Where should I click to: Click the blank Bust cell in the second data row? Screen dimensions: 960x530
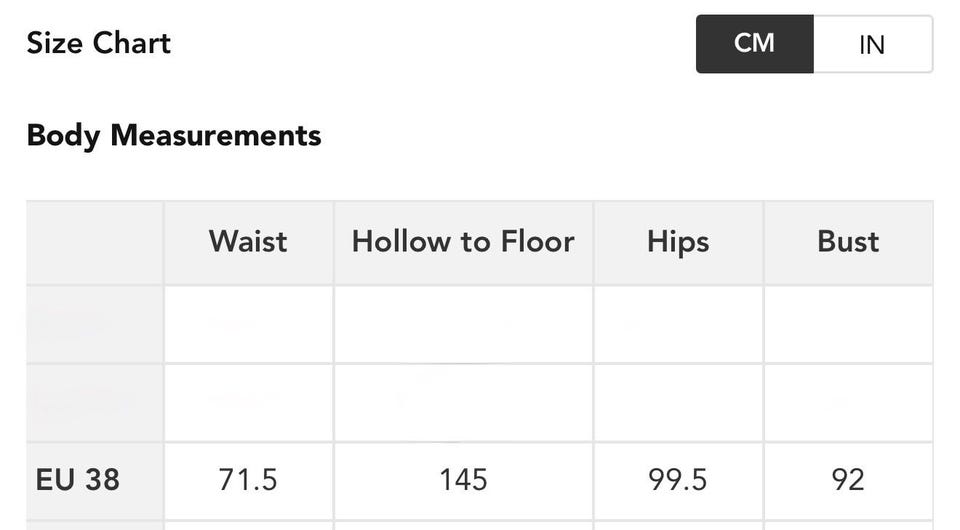click(x=849, y=403)
